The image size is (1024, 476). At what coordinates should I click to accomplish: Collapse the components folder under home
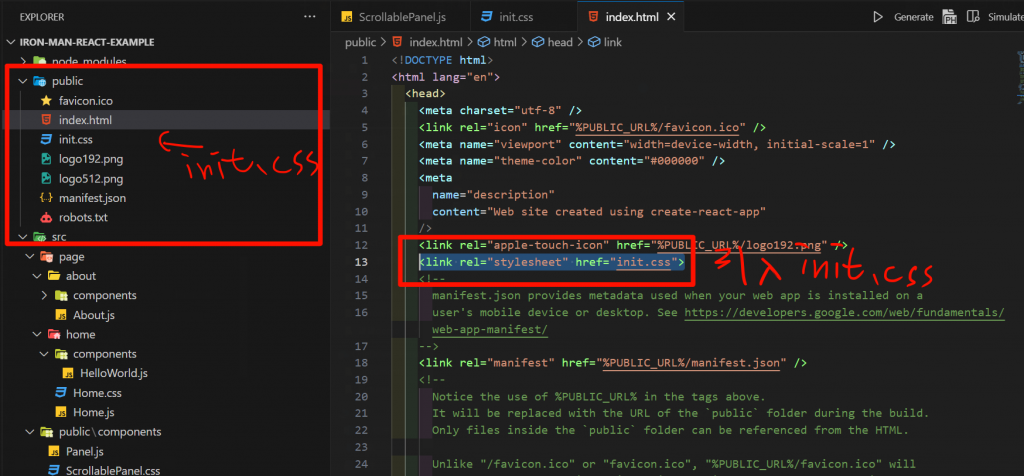44,354
